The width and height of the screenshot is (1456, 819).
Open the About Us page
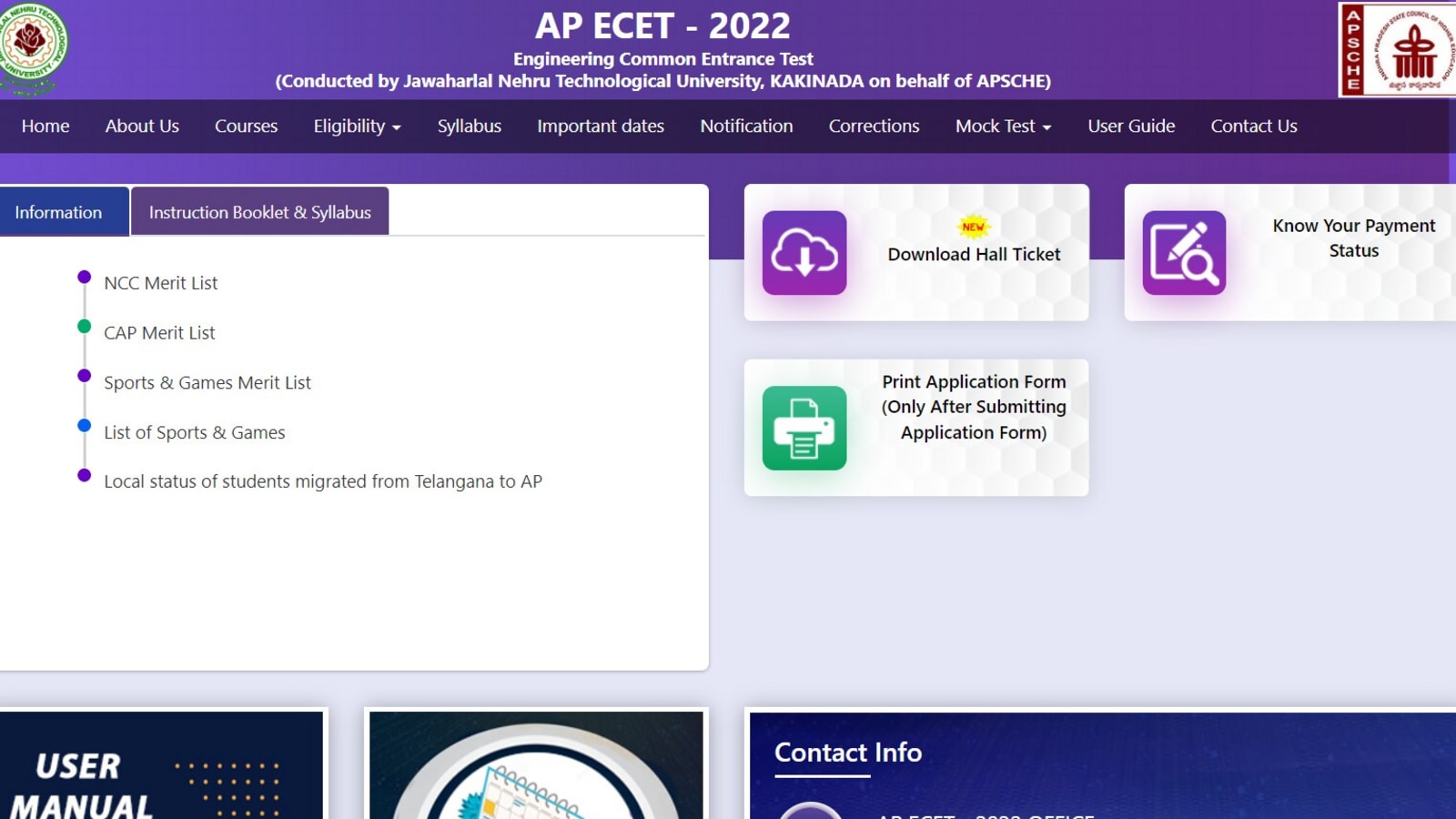142,126
